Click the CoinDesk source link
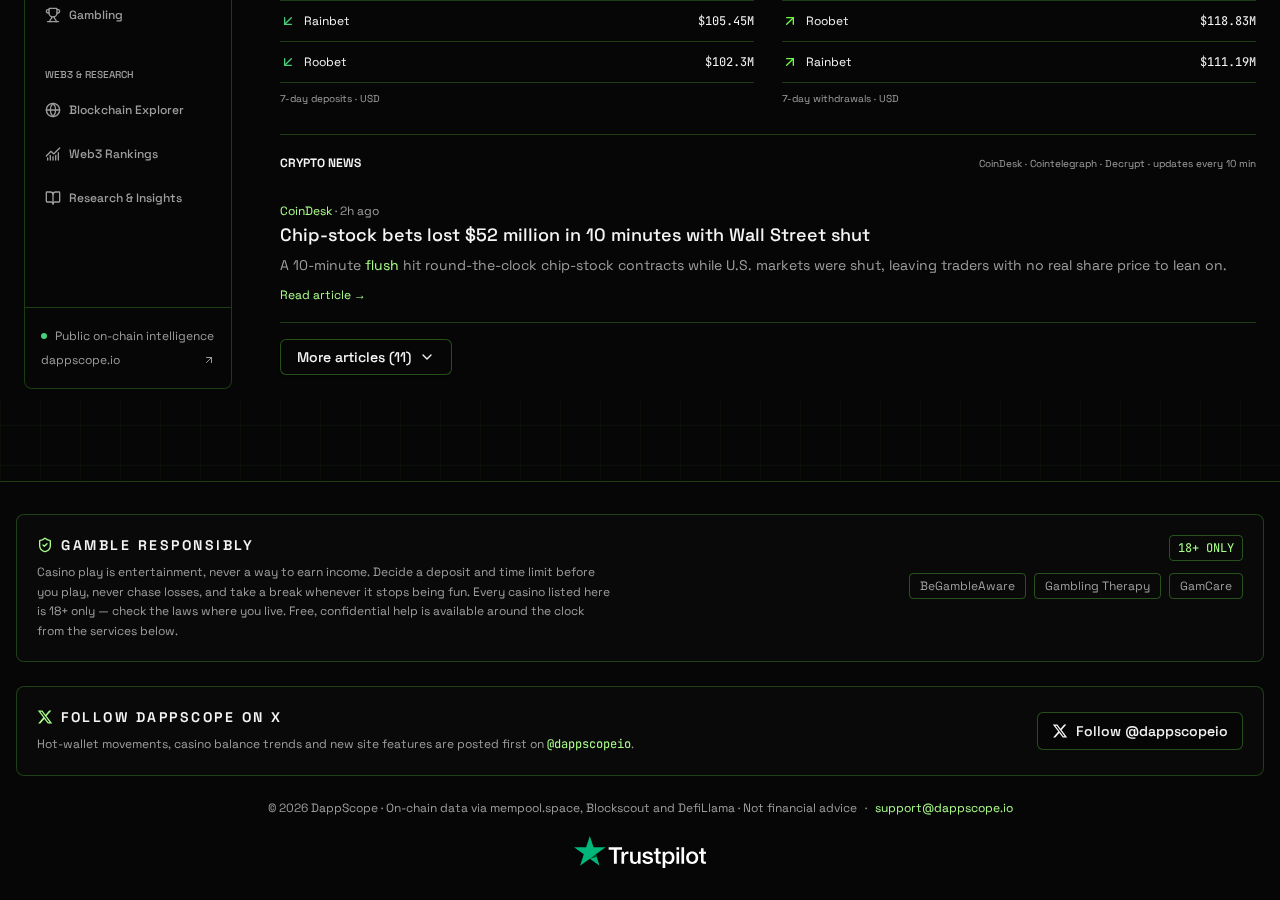This screenshot has width=1280, height=900. (306, 211)
